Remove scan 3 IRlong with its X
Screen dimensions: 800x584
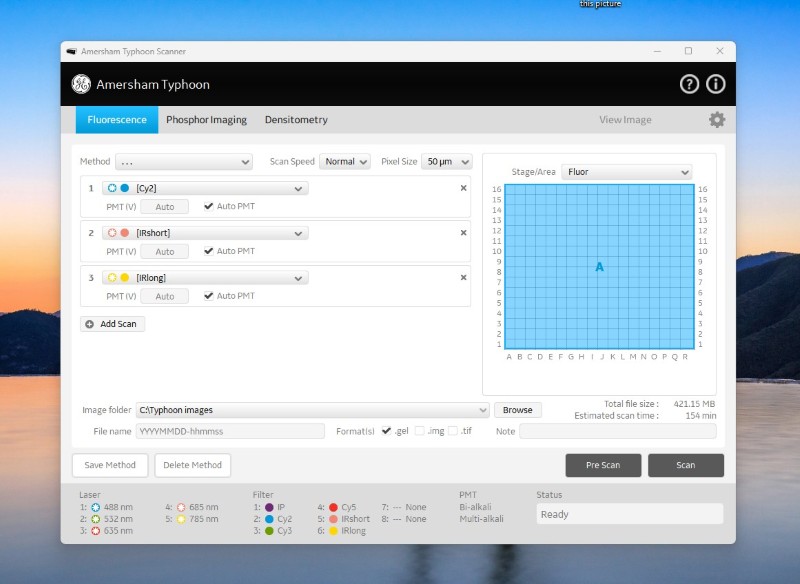click(x=463, y=278)
